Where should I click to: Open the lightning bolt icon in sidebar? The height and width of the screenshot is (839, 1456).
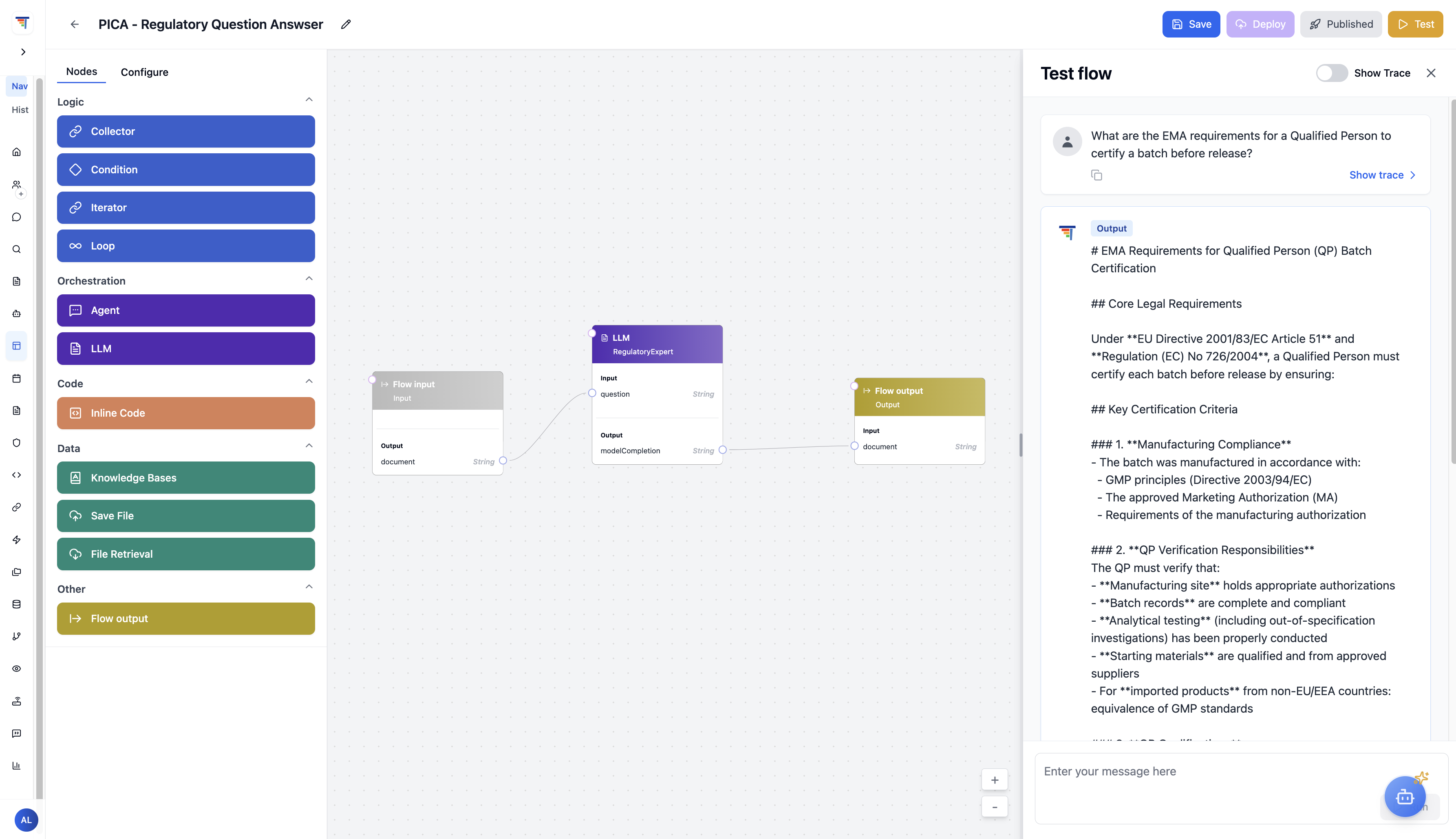tap(17, 539)
